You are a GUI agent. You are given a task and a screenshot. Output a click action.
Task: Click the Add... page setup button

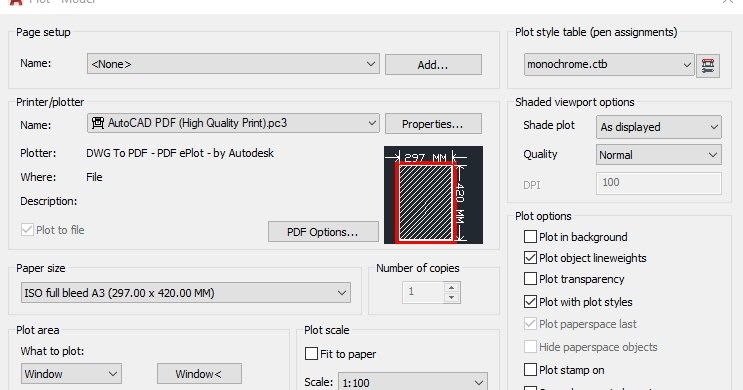pos(433,64)
